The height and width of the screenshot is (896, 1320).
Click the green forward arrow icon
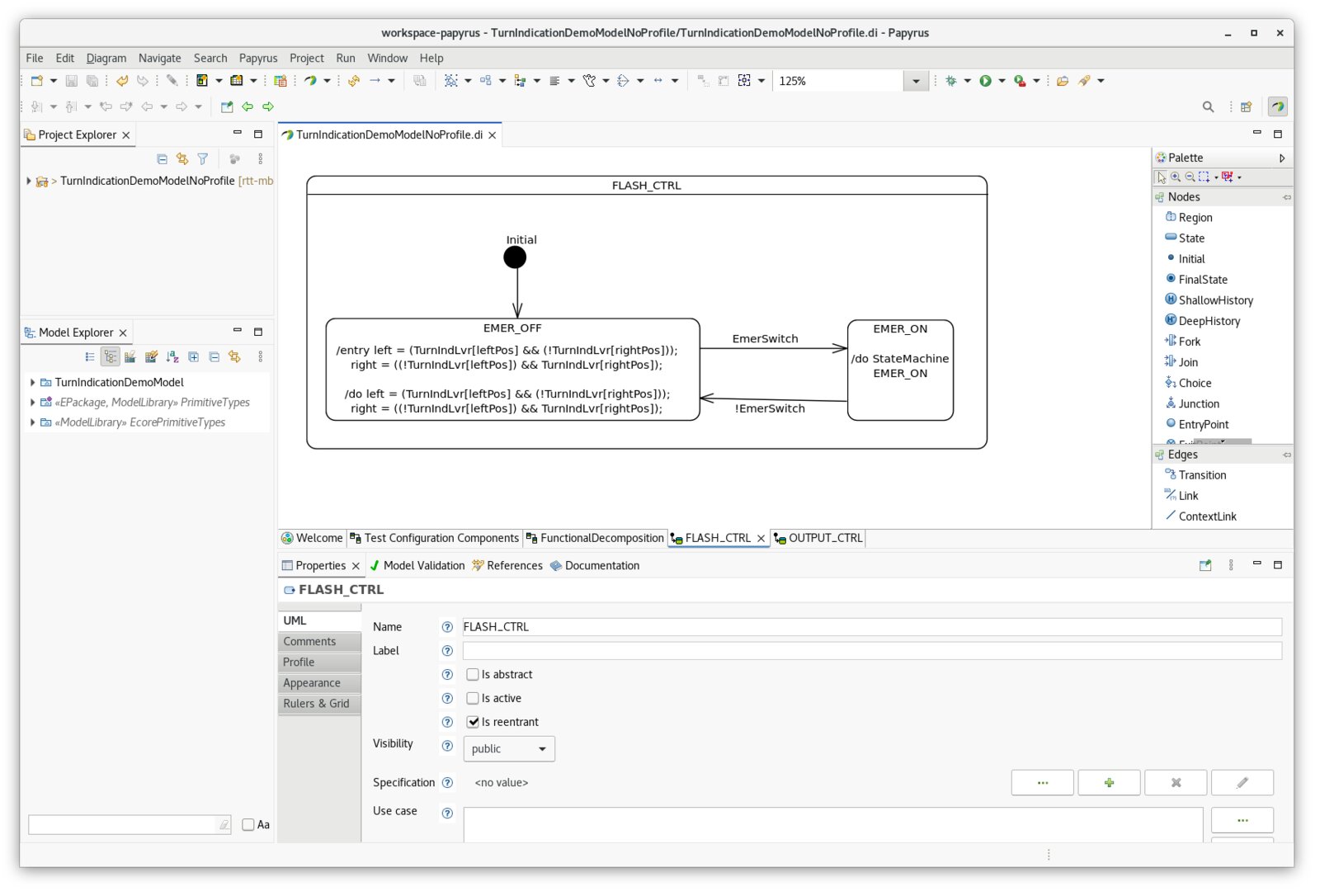(268, 106)
